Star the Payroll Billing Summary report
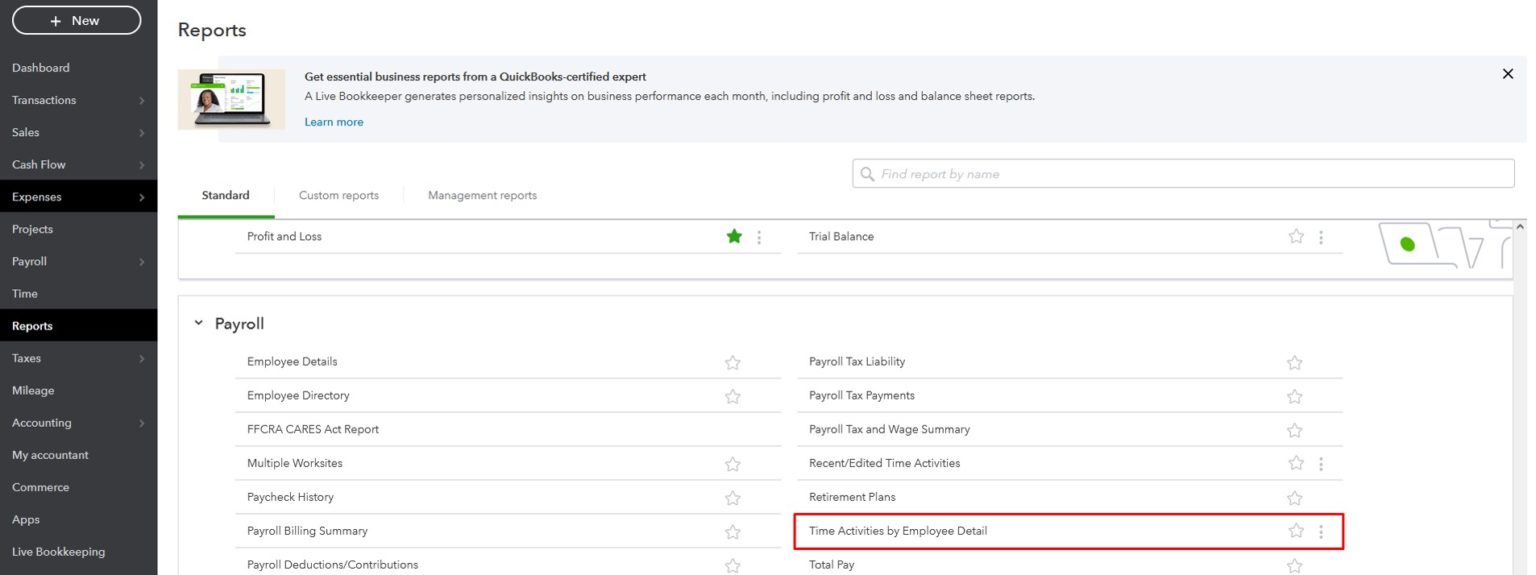1536x575 pixels. coord(733,532)
